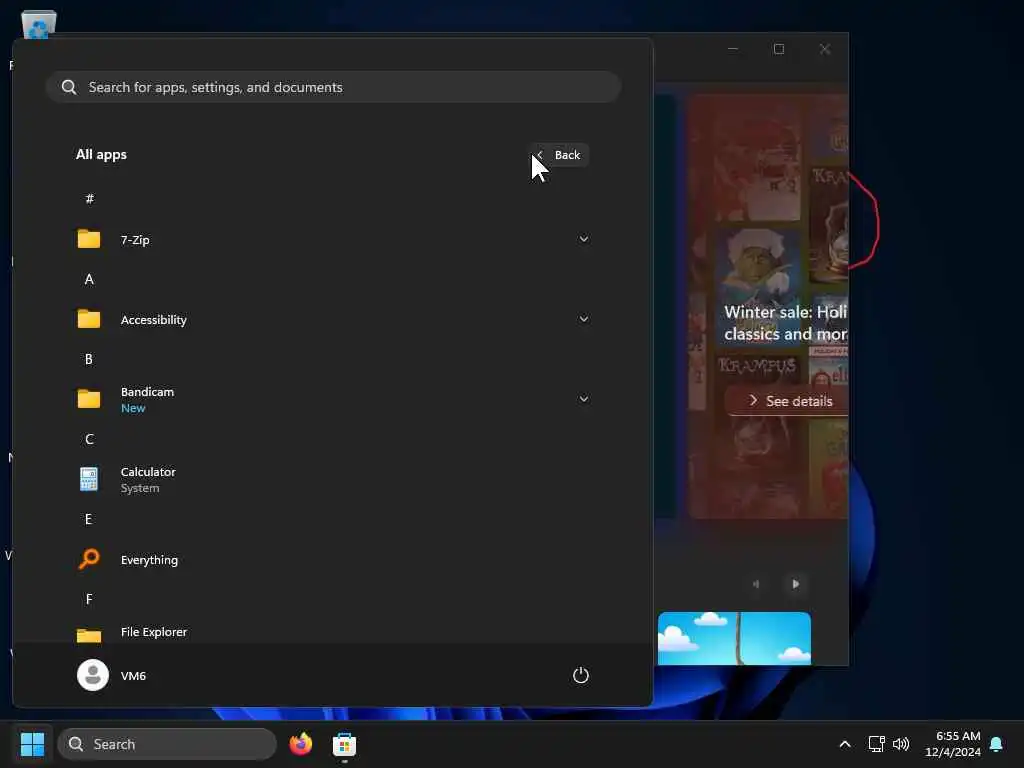1024x768 pixels.
Task: Click the Start menu search field
Action: click(x=333, y=87)
